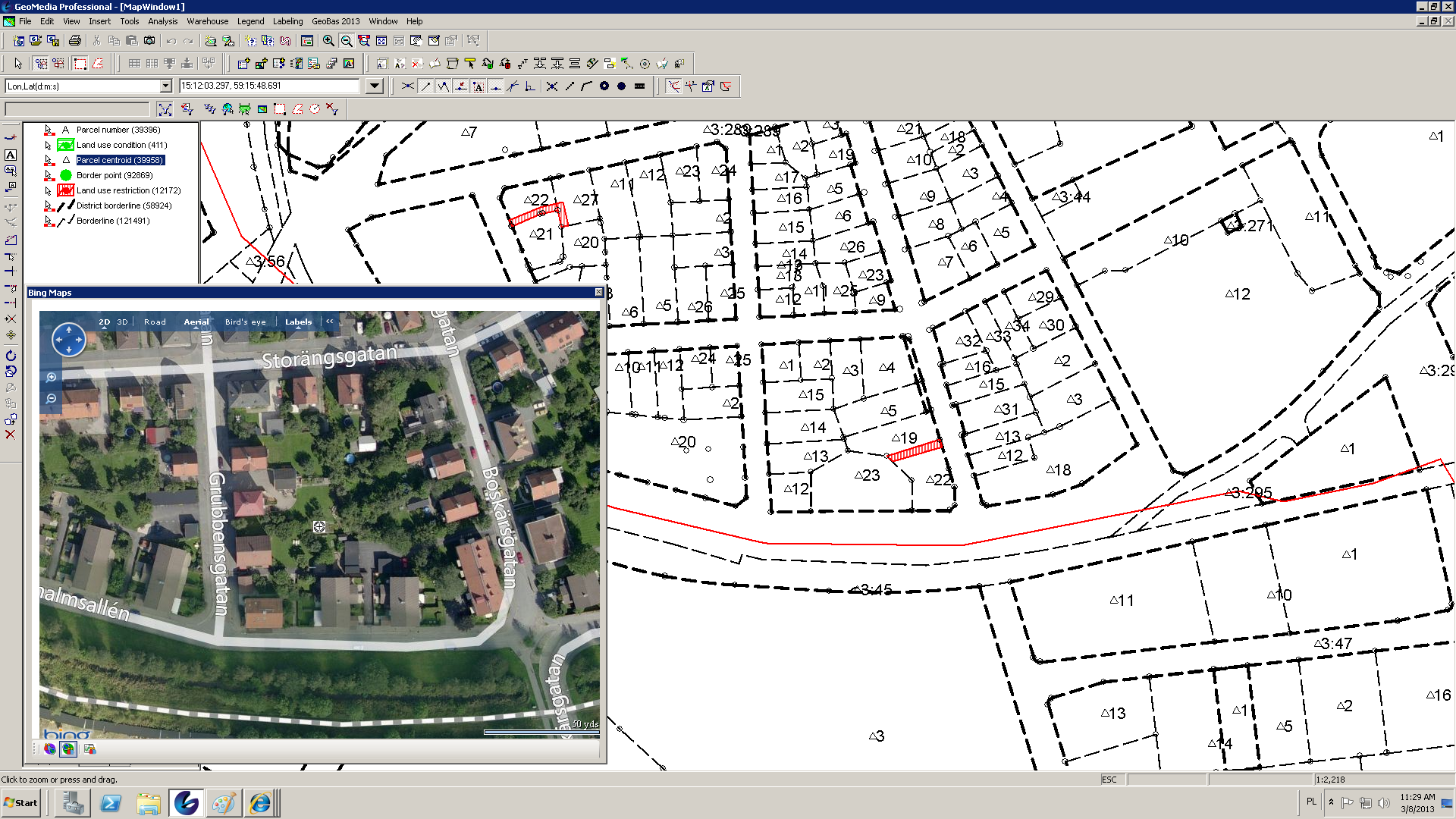Screen dimensions: 1456x819
Task: Toggle locatability of Land use restriction layer
Action: [49, 190]
